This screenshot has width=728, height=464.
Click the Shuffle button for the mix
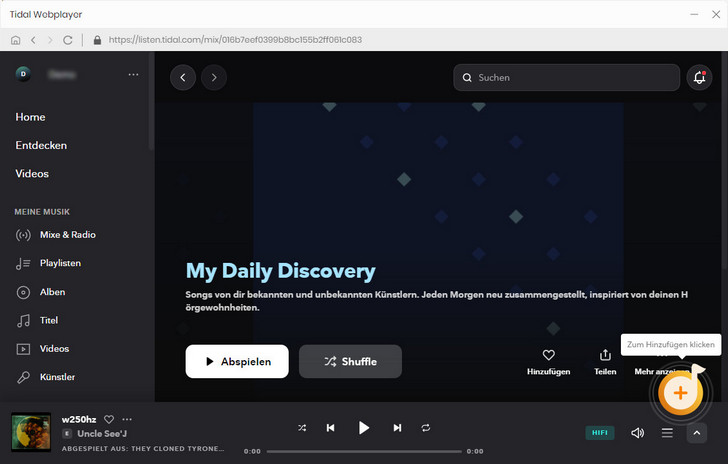351,361
